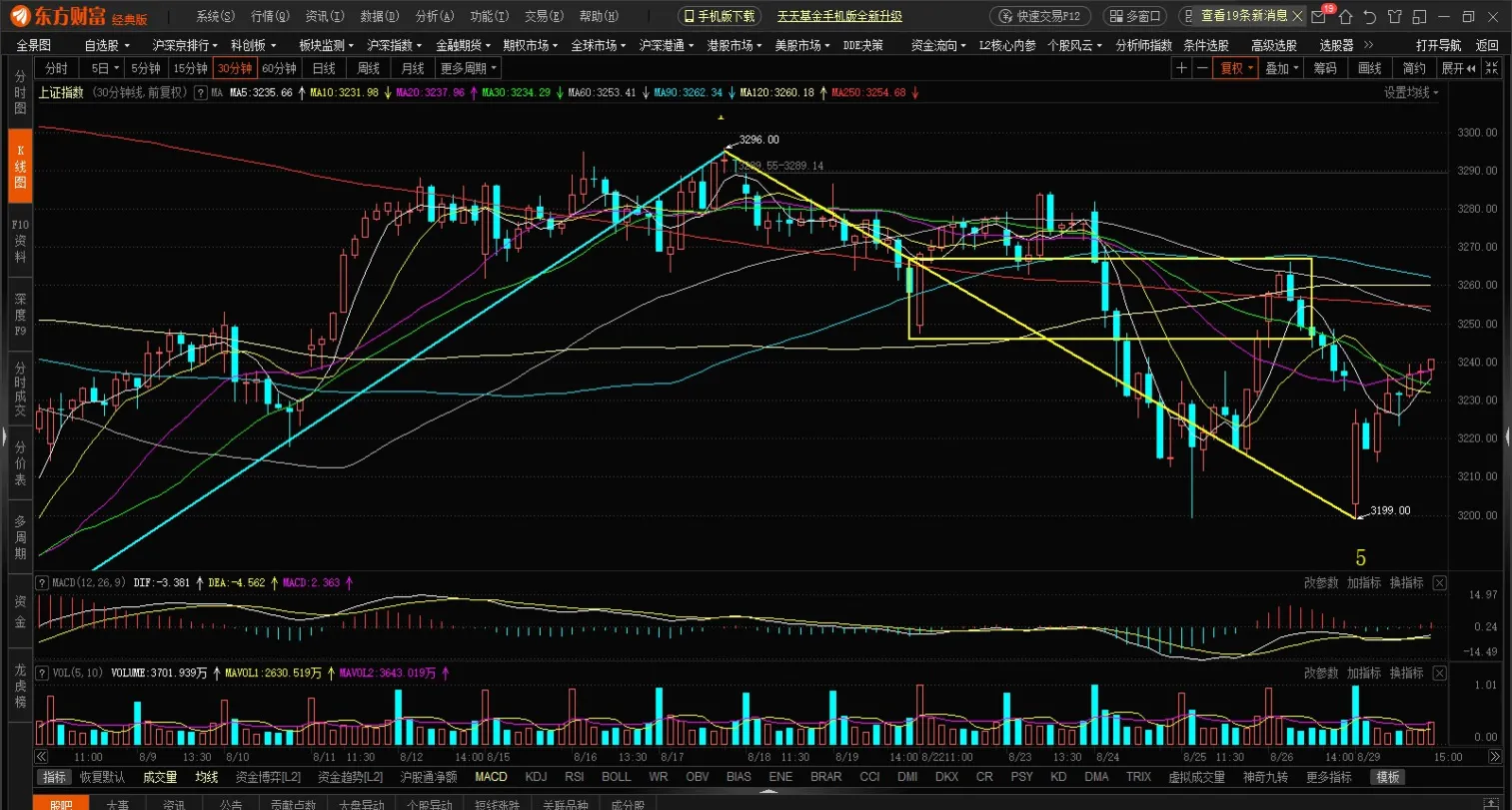Open the skin (shirt) icon

click(x=1393, y=16)
